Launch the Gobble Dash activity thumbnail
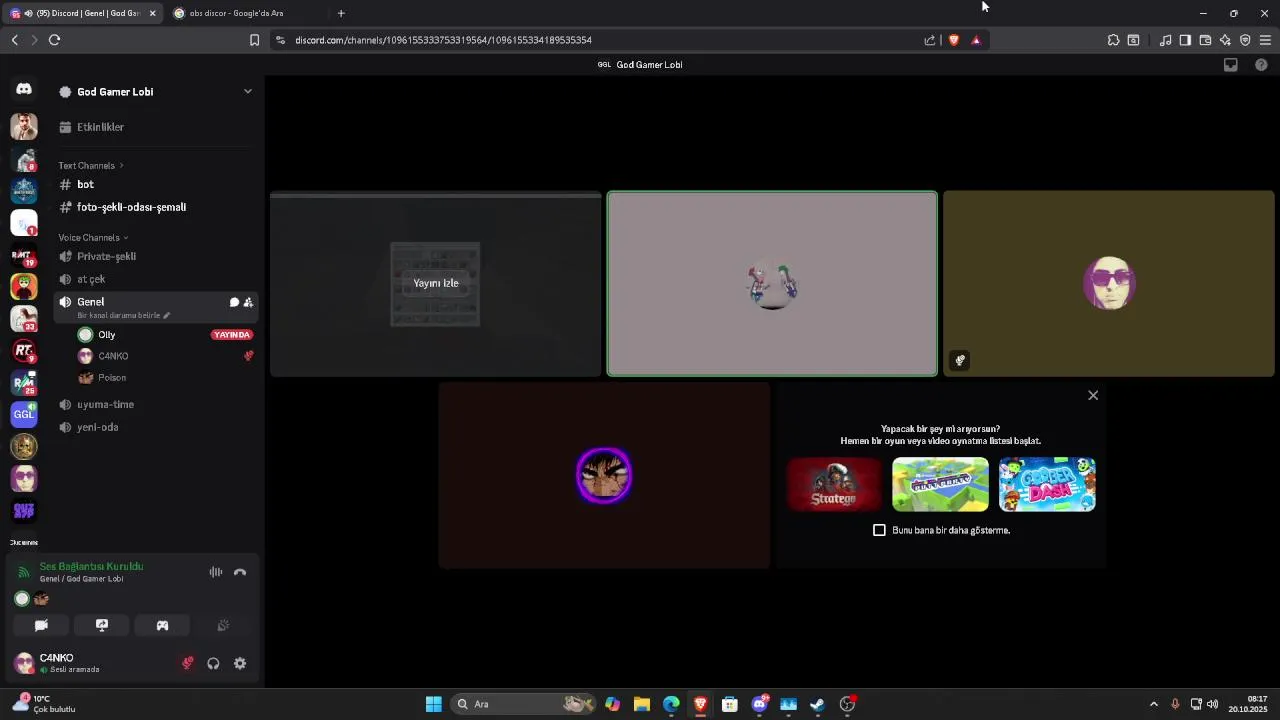This screenshot has height=720, width=1280. coord(1047,484)
